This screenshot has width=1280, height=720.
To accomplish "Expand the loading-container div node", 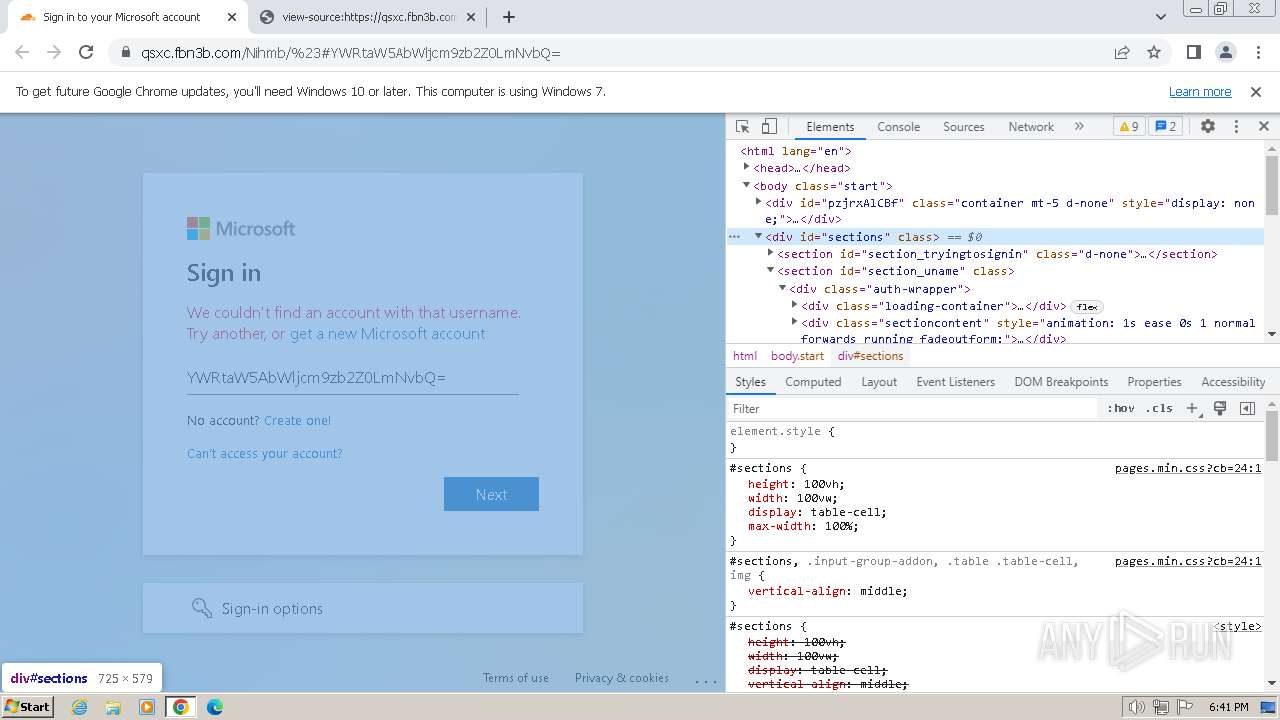I will (794, 305).
